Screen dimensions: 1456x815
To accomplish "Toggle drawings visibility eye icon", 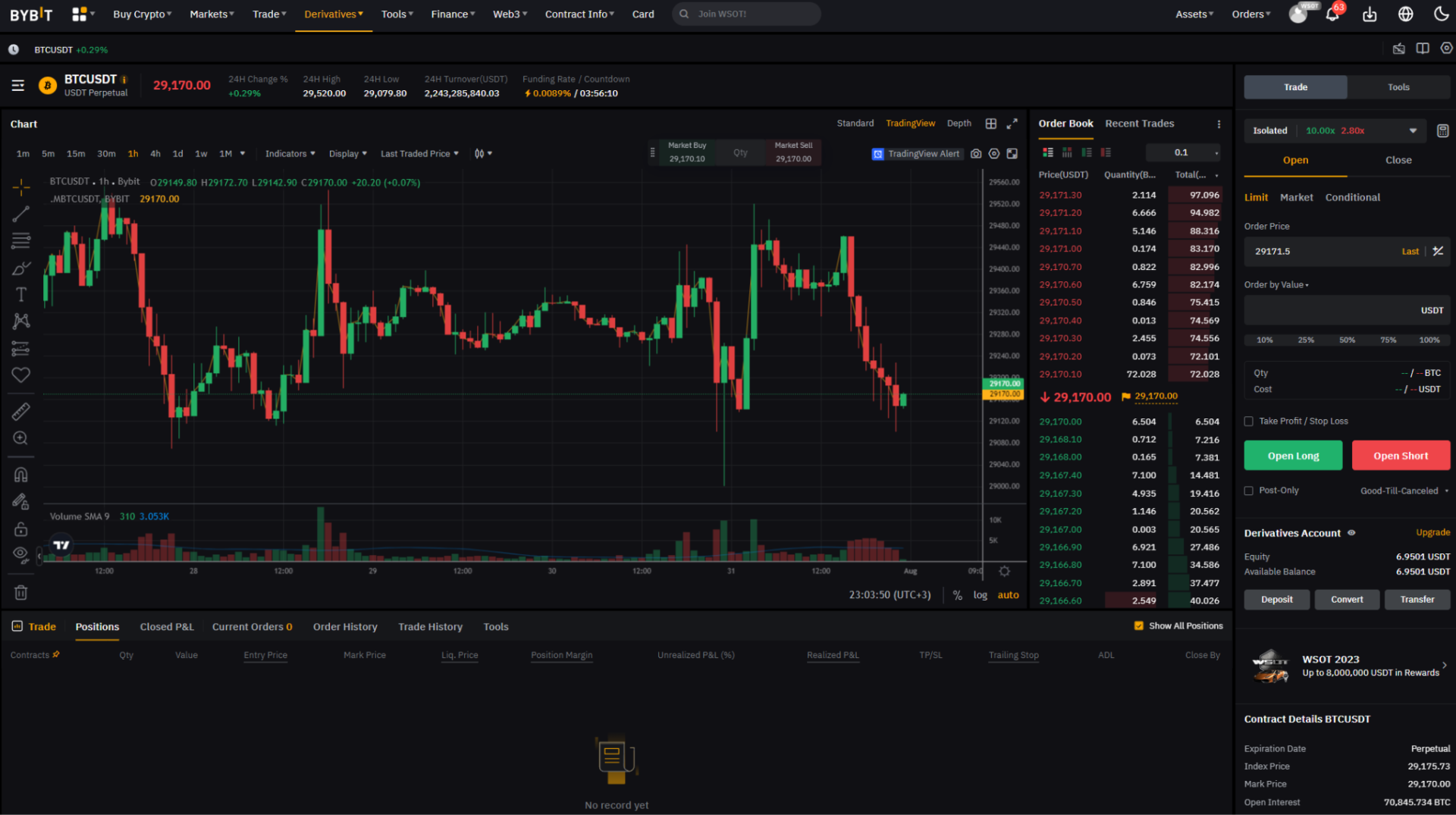I will [x=21, y=554].
